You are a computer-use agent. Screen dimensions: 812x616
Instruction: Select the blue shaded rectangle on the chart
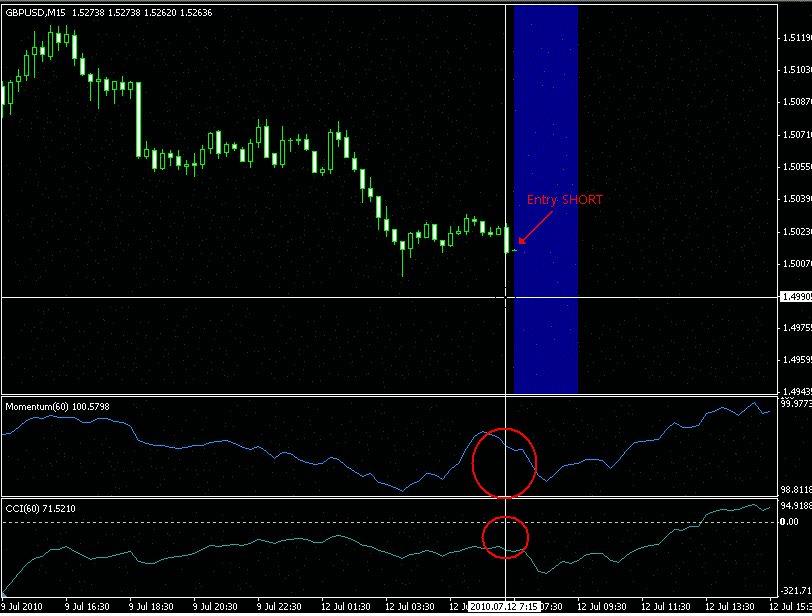pyautogui.click(x=546, y=199)
